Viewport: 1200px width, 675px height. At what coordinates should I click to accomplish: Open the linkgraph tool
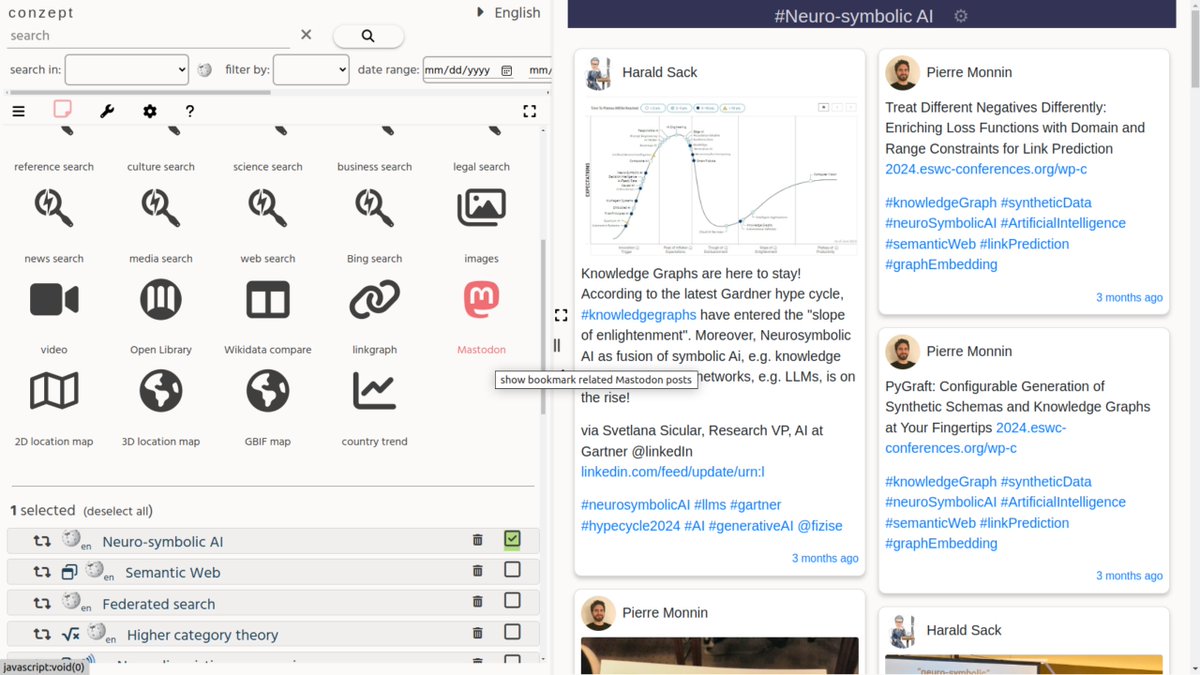(375, 299)
